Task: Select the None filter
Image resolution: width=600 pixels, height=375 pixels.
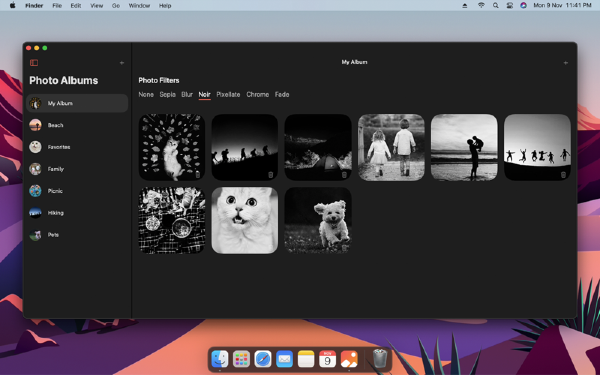Action: (146, 95)
